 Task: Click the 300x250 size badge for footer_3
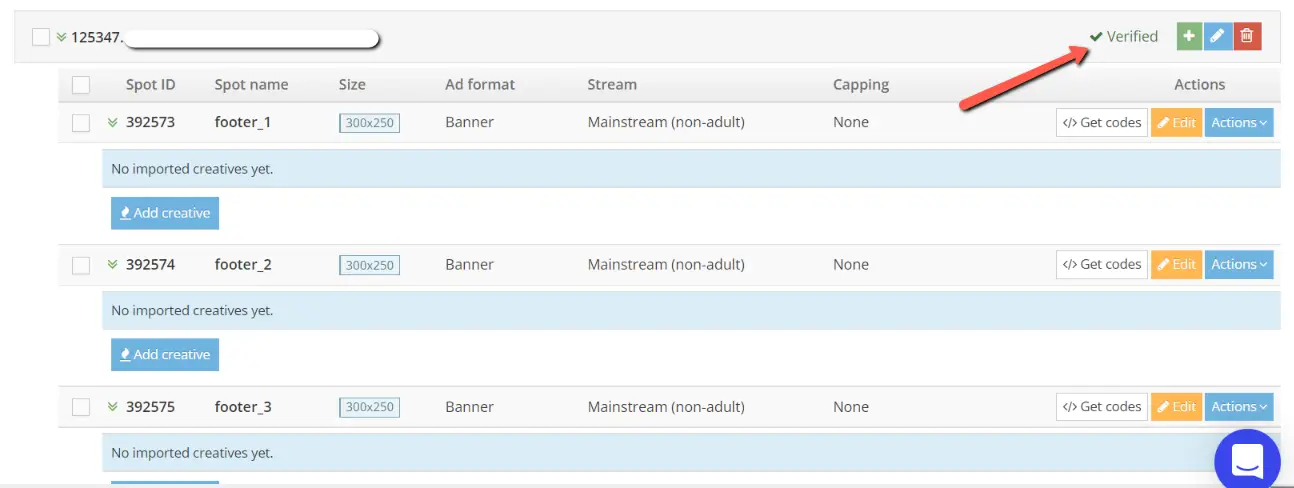pyautogui.click(x=369, y=407)
